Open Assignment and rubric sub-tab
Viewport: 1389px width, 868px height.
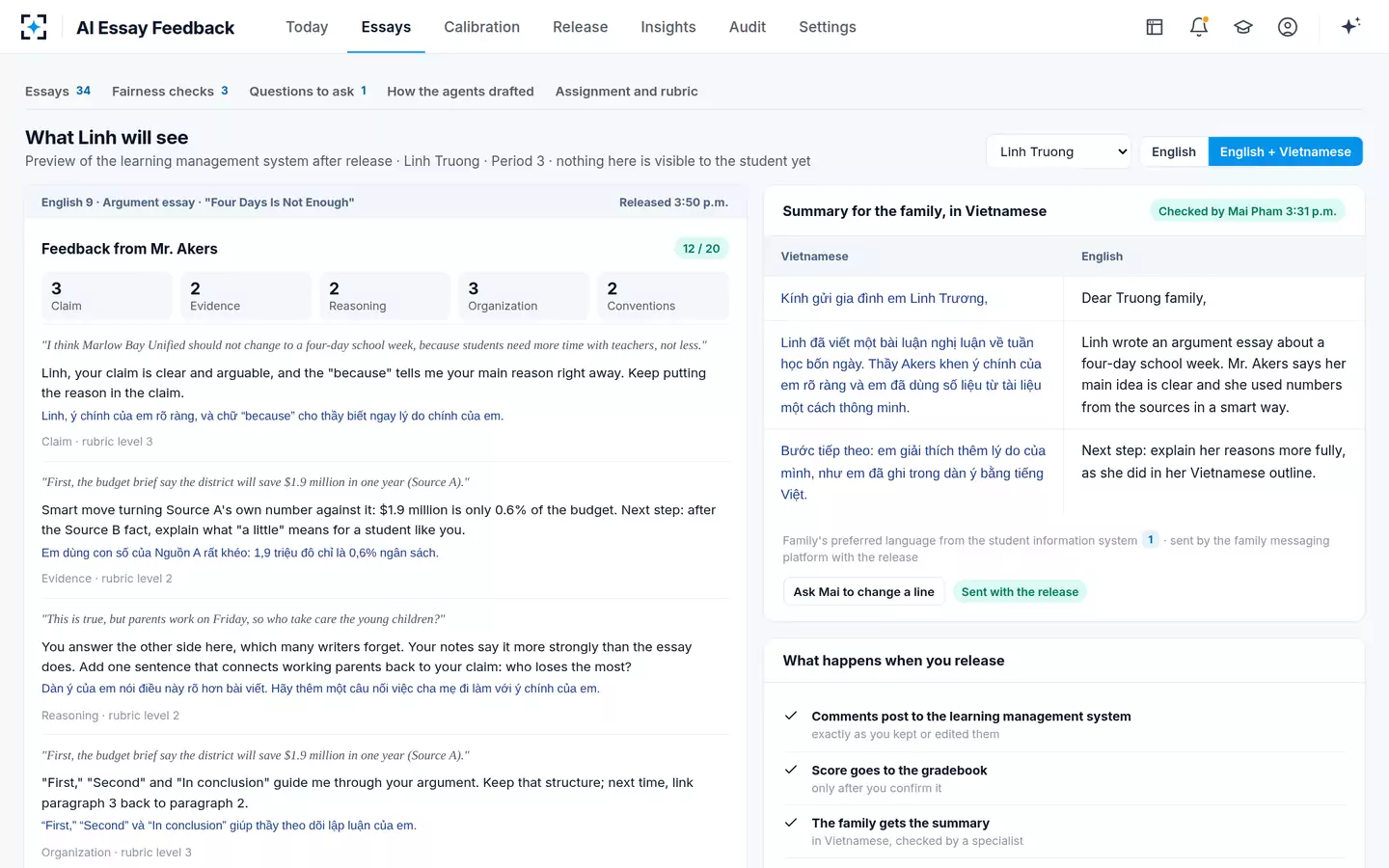627,91
